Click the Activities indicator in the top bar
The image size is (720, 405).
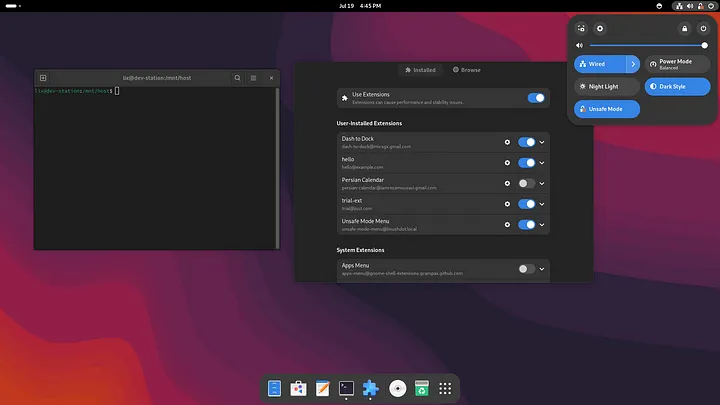[13, 6]
